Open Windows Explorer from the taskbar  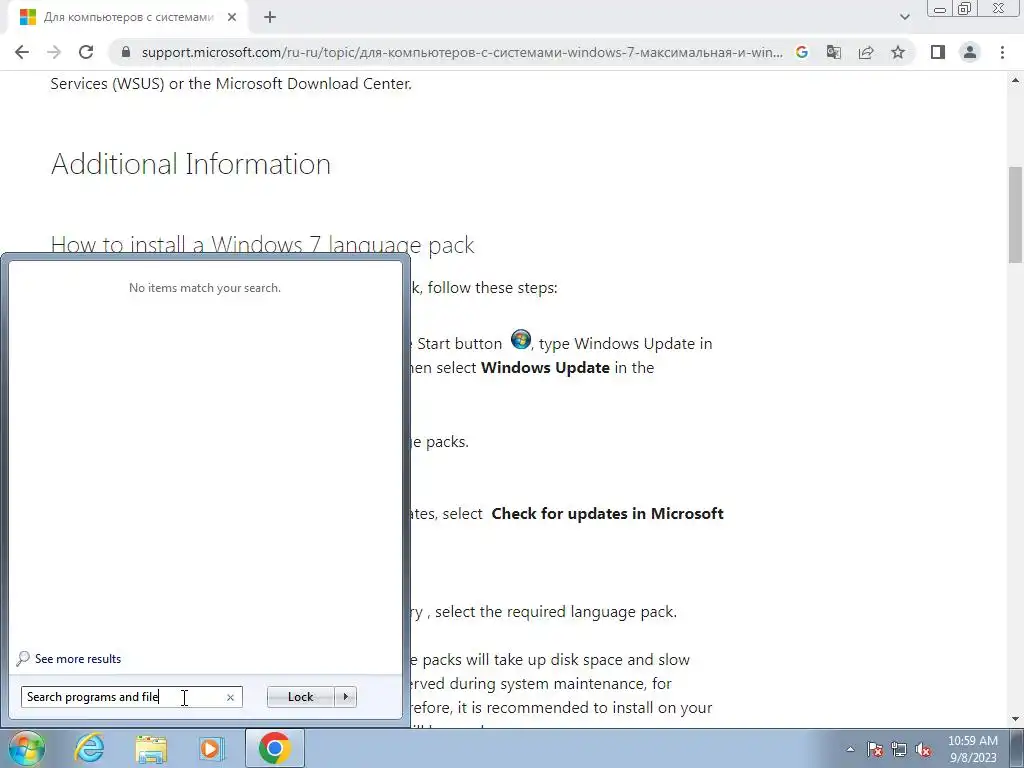point(151,748)
